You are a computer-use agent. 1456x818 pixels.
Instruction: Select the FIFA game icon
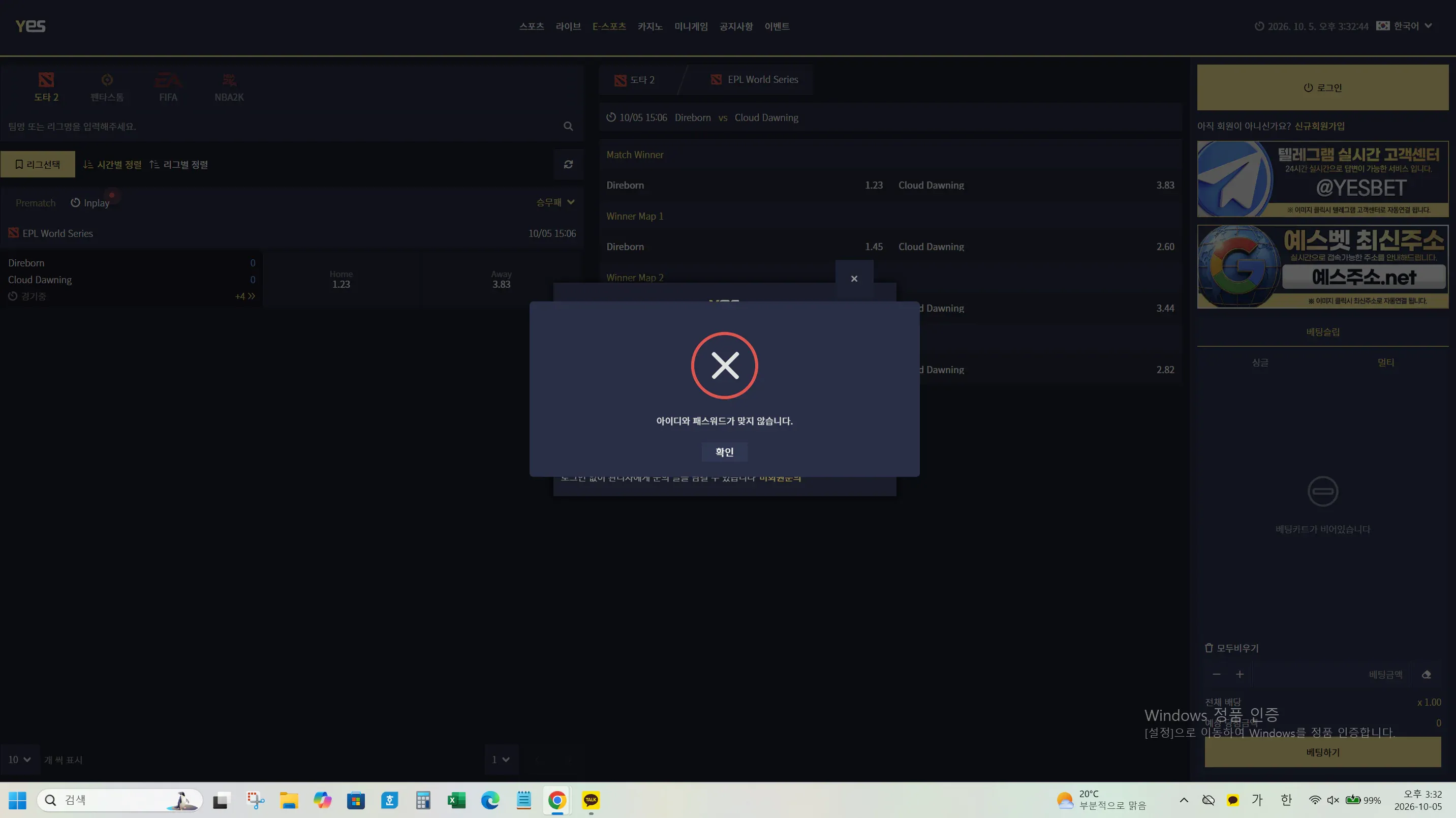tap(168, 87)
